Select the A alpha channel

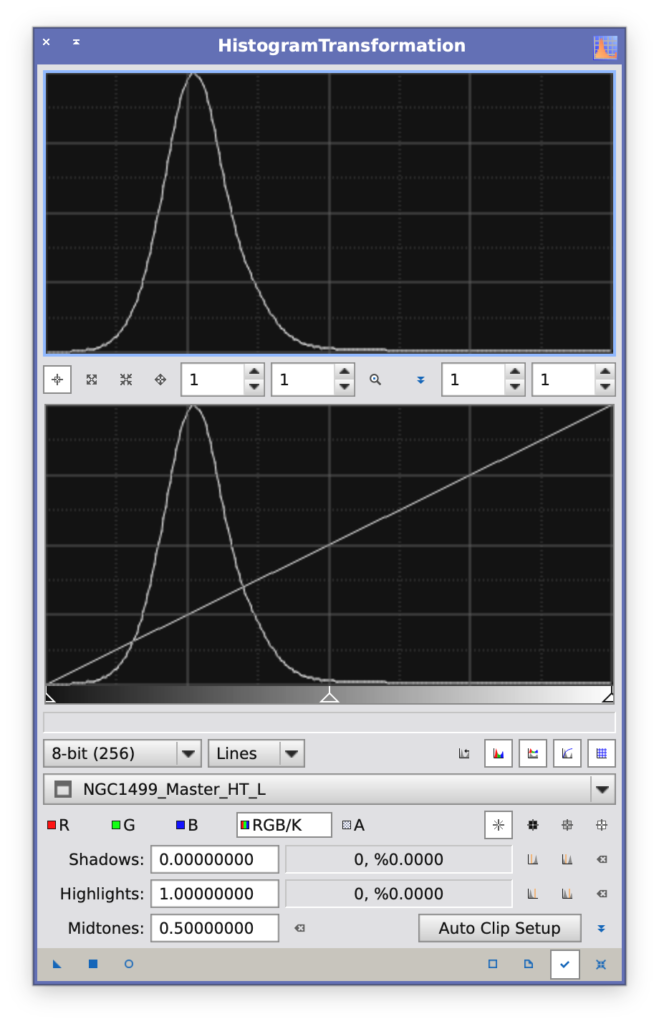coord(353,825)
